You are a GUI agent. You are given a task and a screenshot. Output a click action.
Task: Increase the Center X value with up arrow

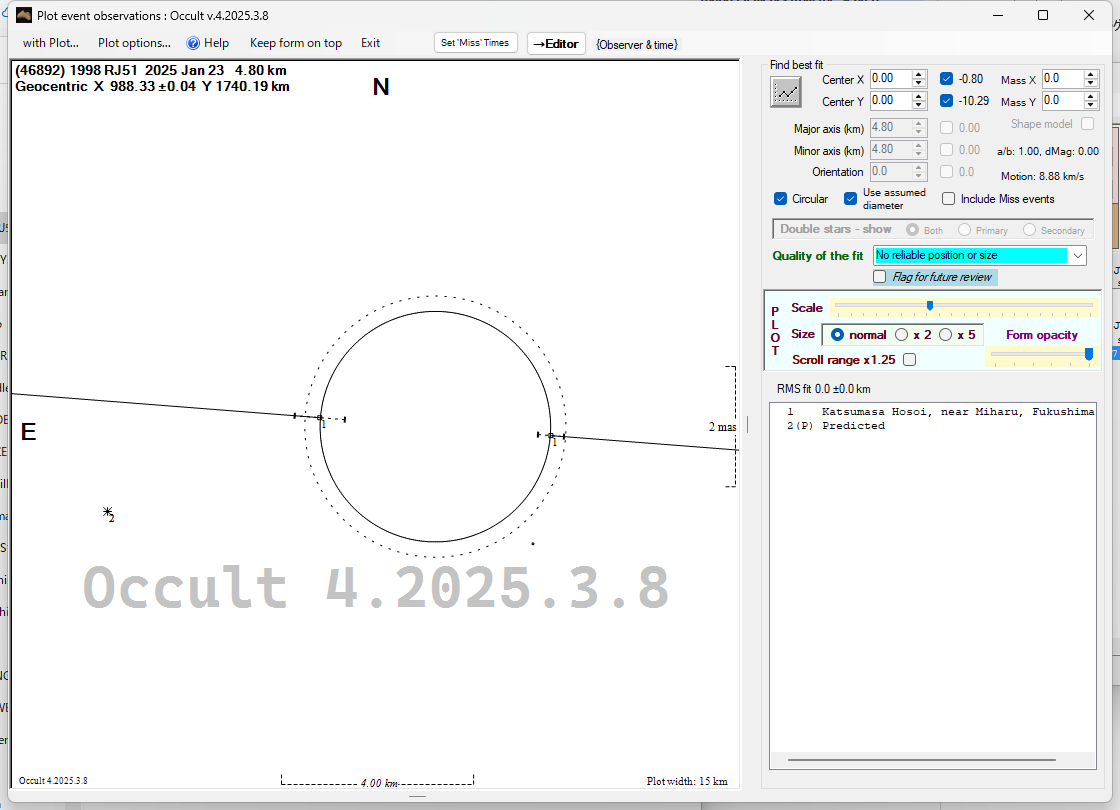point(918,75)
